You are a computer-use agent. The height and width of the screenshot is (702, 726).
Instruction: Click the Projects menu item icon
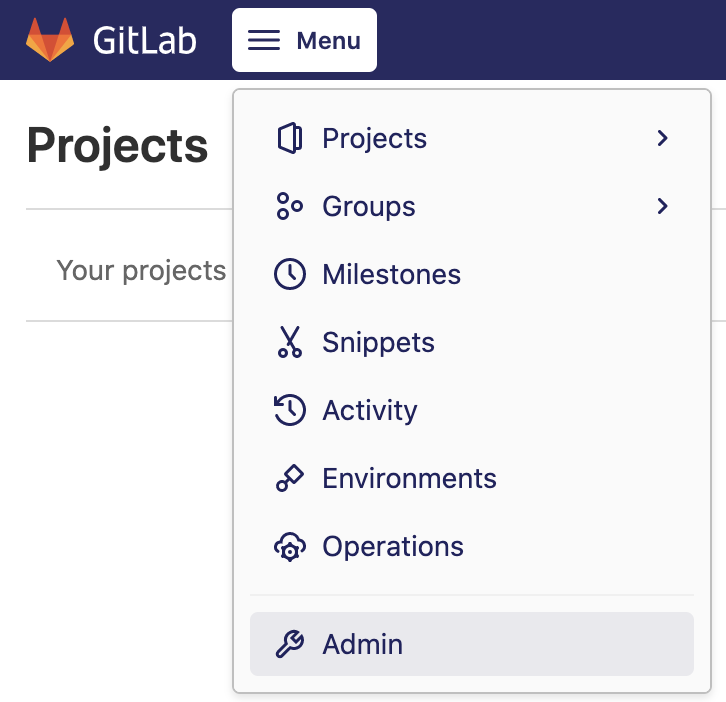point(289,139)
